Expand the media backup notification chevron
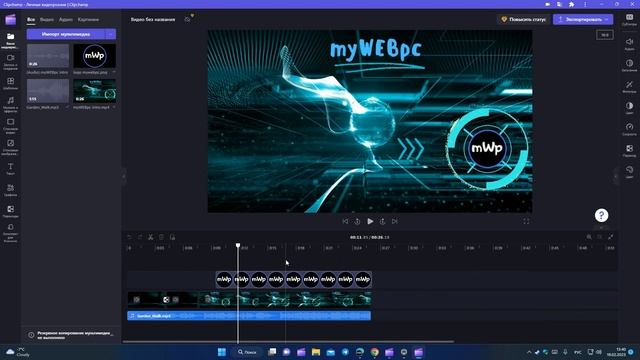The width and height of the screenshot is (640, 360). point(112,335)
